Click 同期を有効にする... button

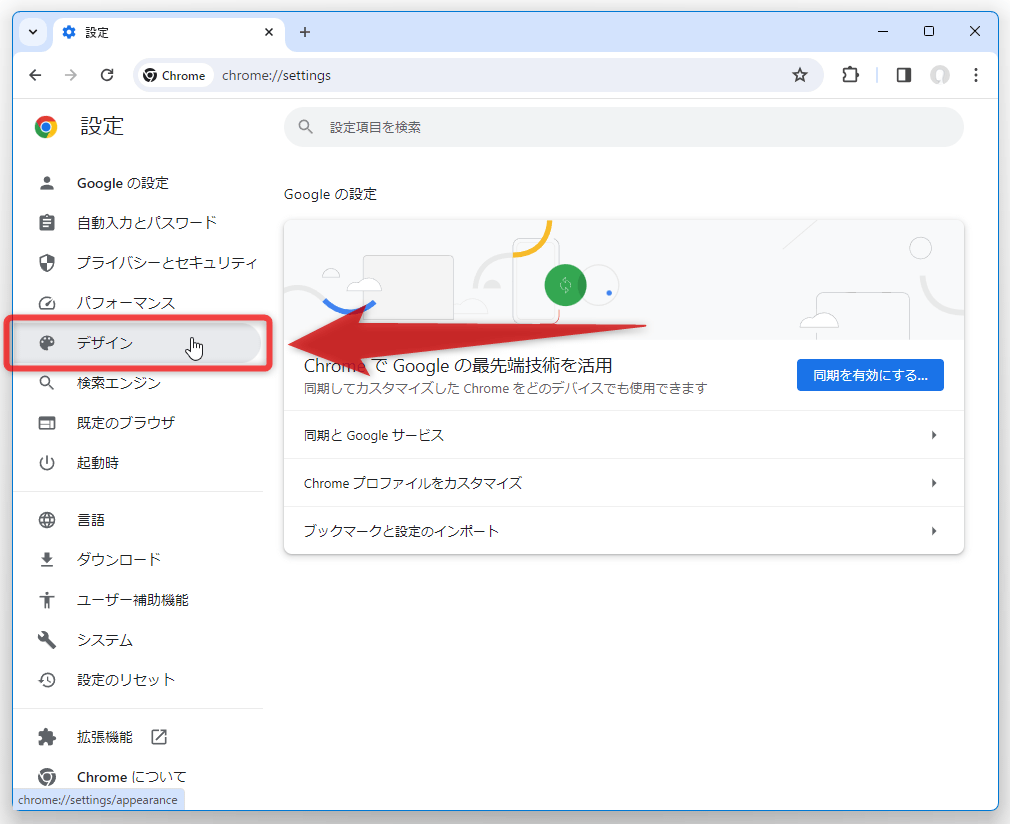[x=870, y=375]
